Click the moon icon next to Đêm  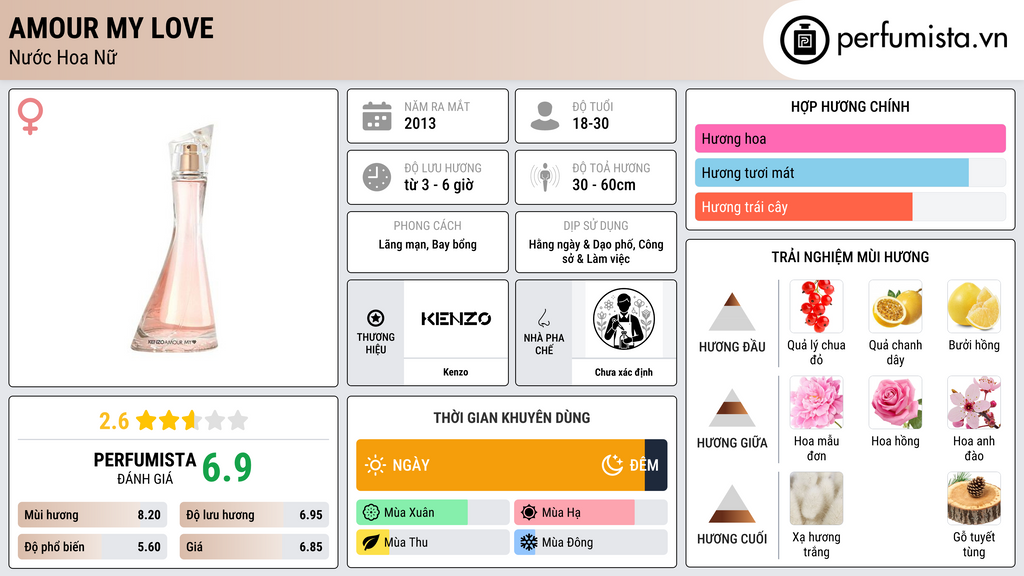(x=612, y=465)
